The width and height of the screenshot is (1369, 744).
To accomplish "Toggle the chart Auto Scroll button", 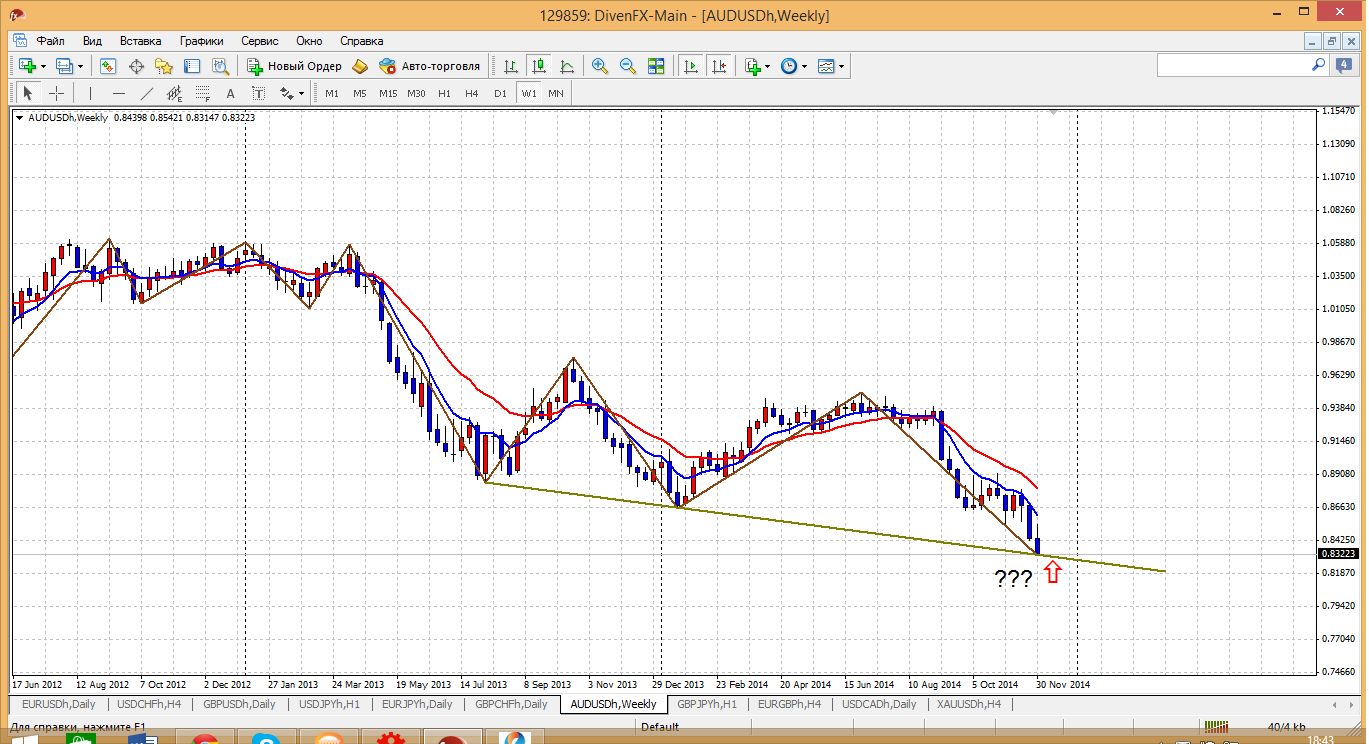I will [690, 66].
